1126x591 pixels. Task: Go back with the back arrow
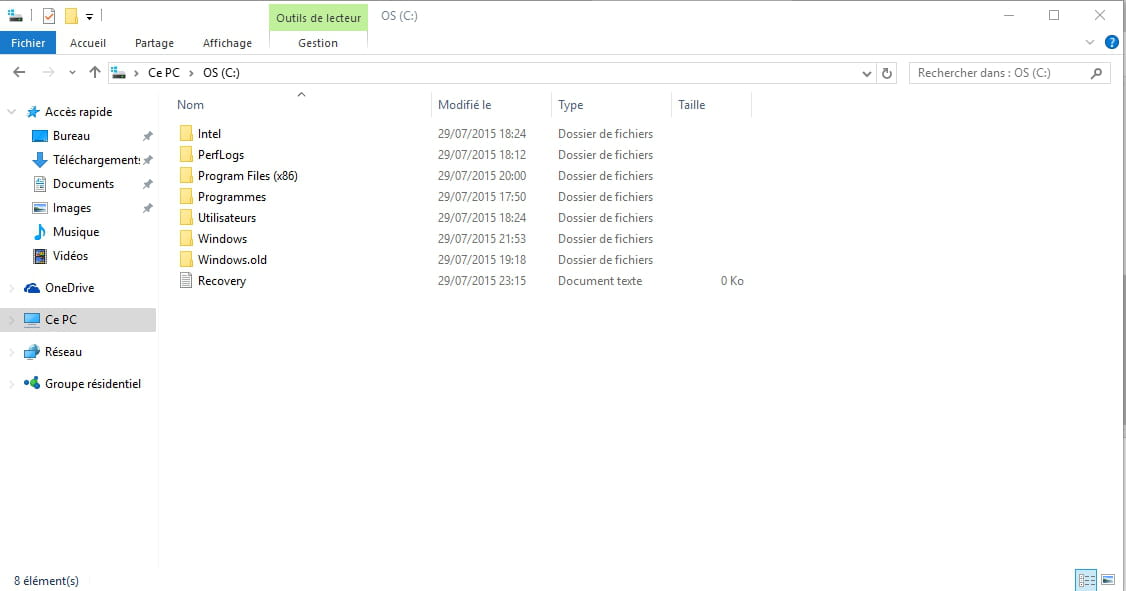[19, 73]
